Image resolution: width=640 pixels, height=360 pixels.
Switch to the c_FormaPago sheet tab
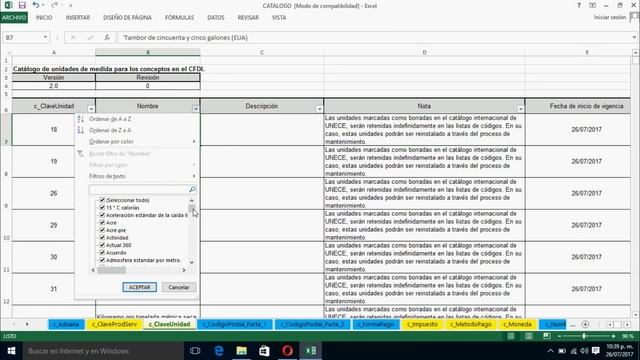(376, 324)
